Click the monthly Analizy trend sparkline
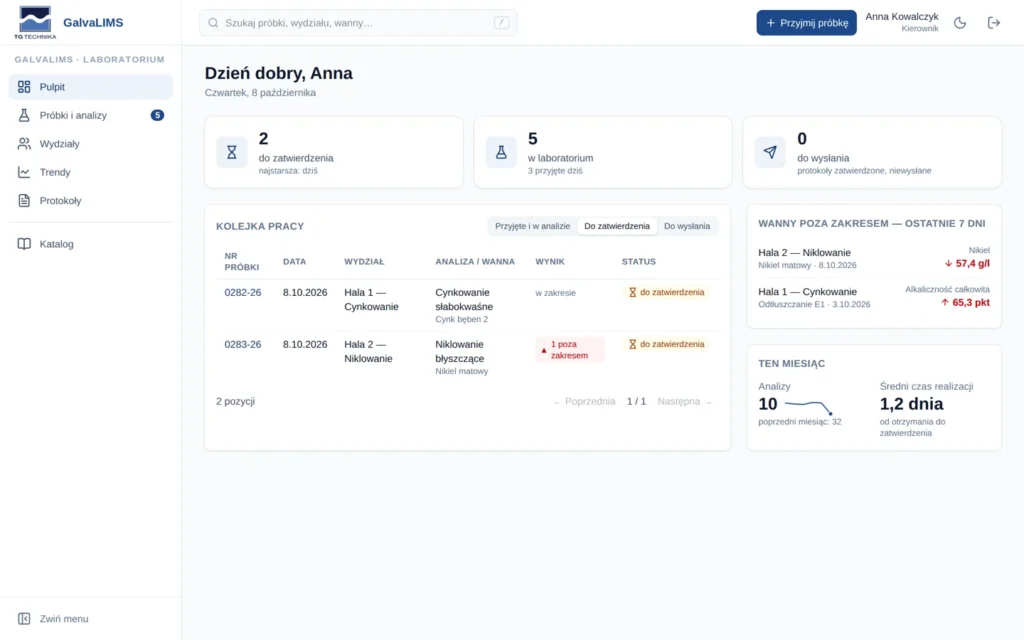Screen dimensions: 1024x640 808,406
